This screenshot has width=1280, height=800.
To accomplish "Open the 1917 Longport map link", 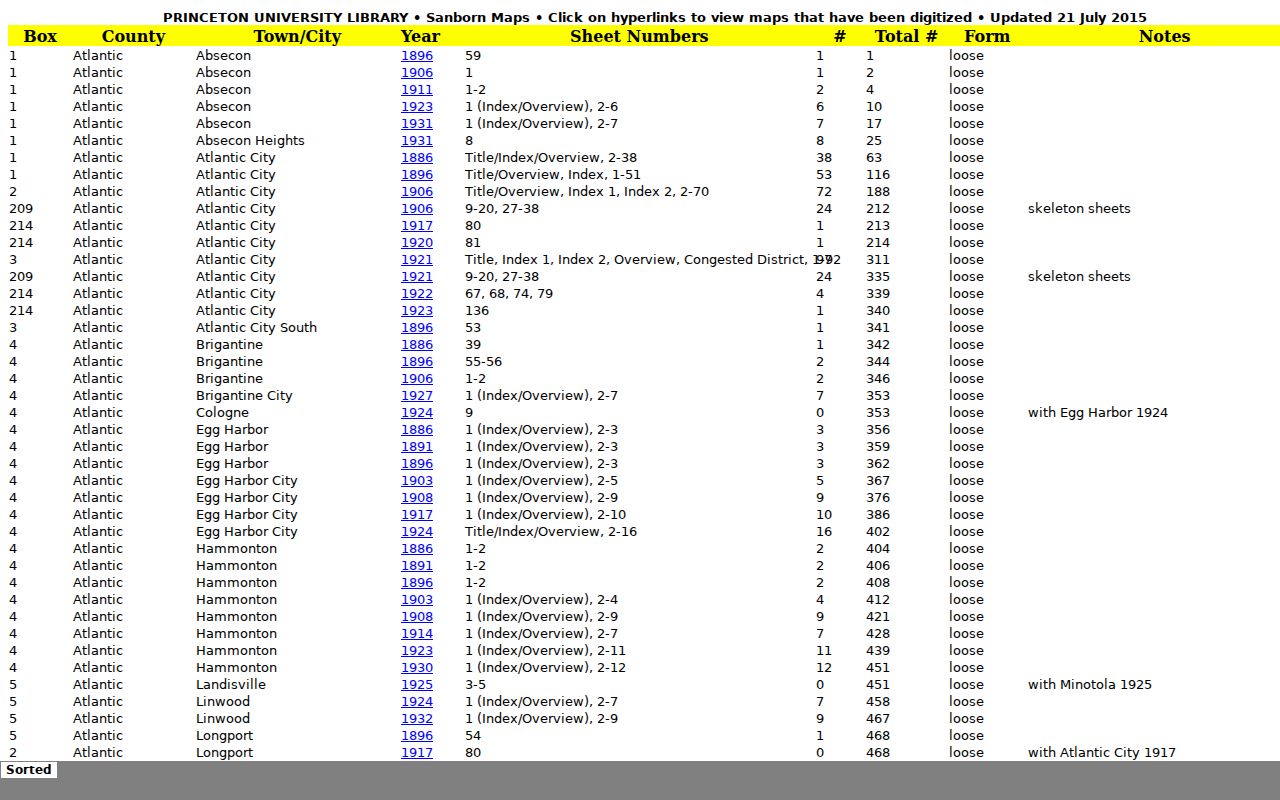I will (x=417, y=753).
